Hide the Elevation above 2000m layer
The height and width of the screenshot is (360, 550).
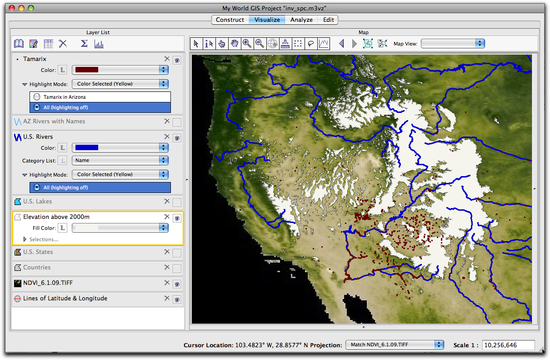(x=177, y=218)
